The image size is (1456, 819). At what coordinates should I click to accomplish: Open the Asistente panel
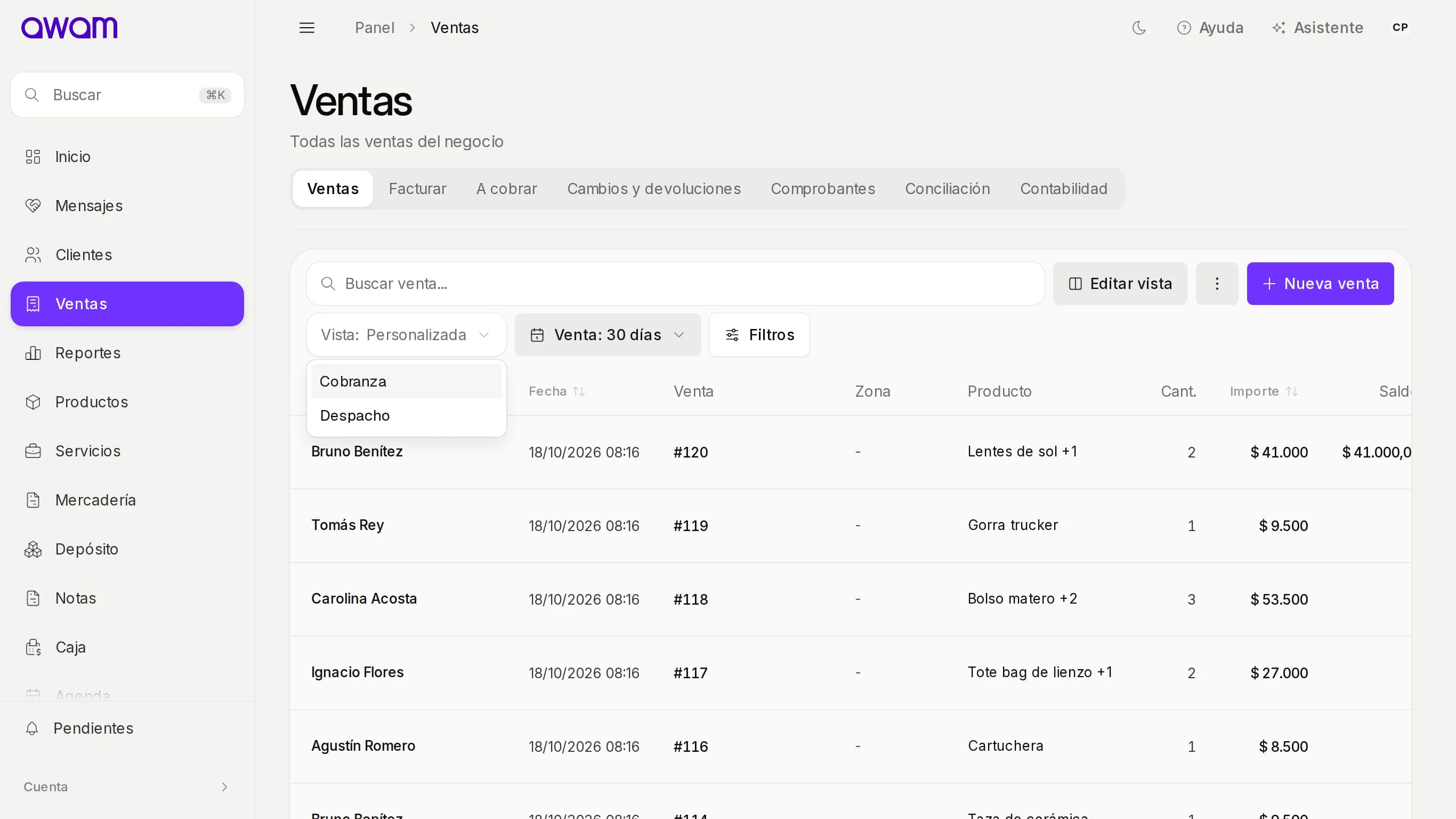coord(1317,28)
